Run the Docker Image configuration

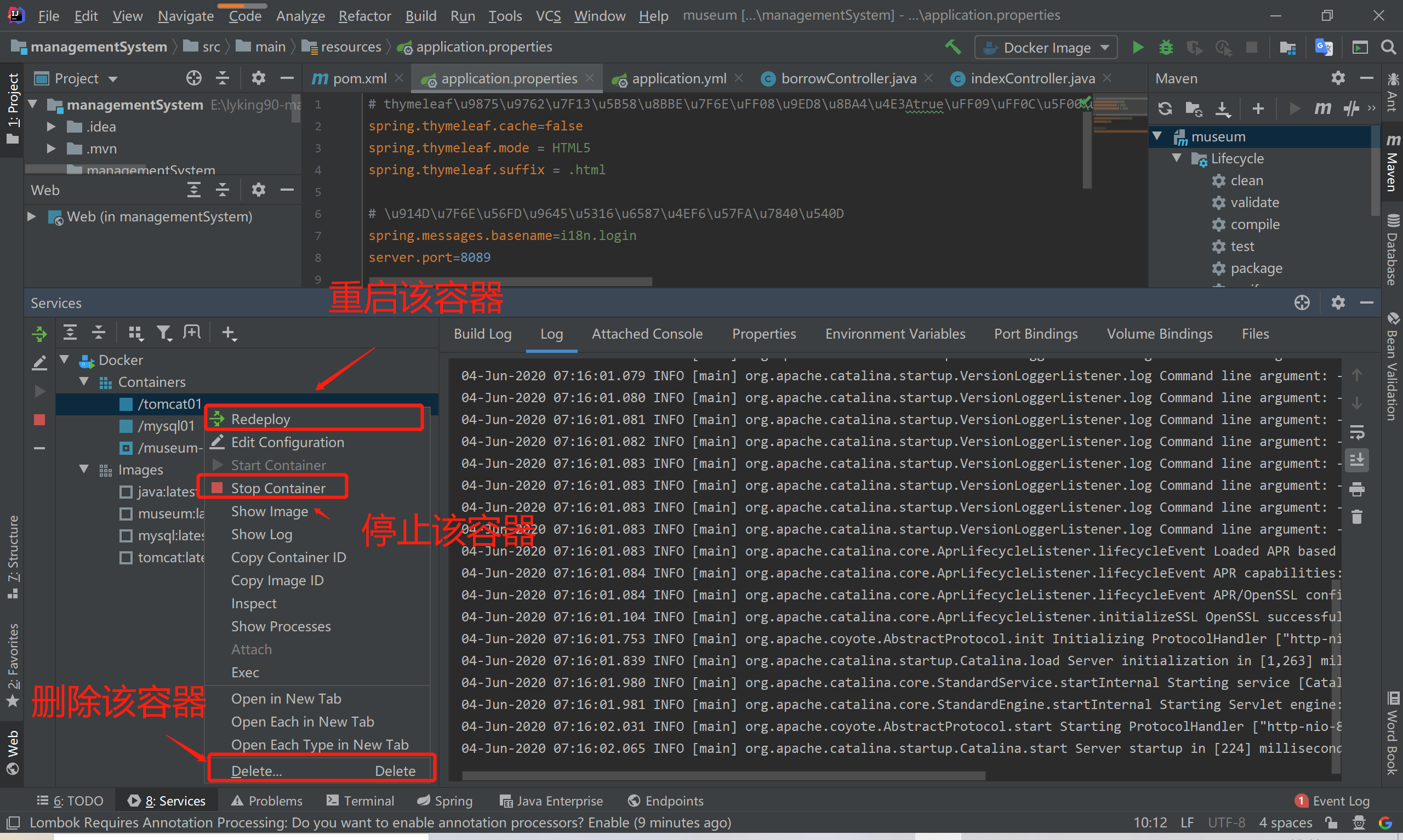(x=1138, y=47)
